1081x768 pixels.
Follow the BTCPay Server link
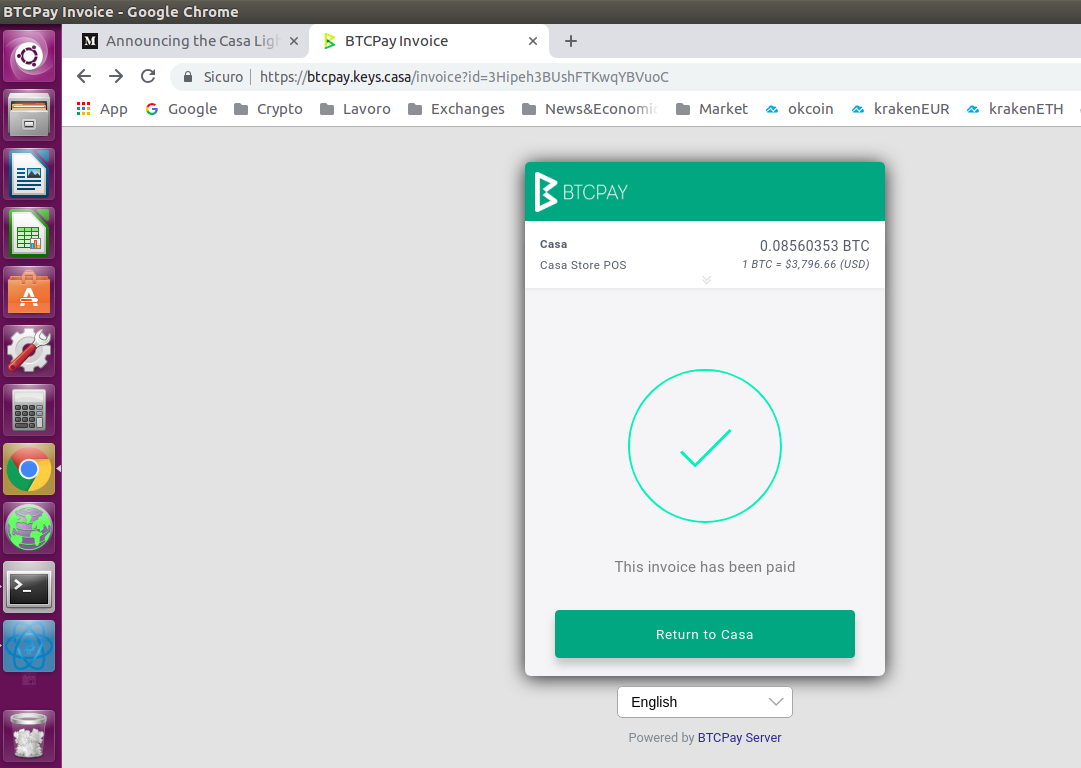click(x=739, y=738)
